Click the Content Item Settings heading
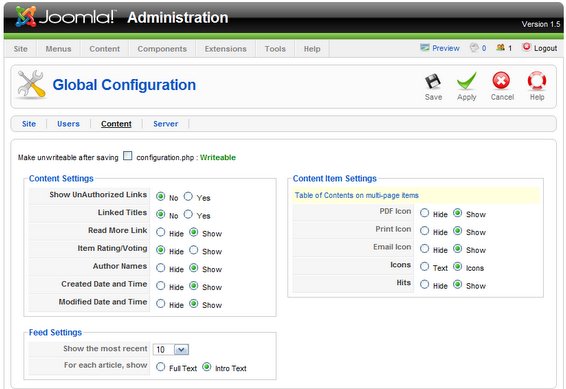The image size is (566, 389). [x=335, y=178]
